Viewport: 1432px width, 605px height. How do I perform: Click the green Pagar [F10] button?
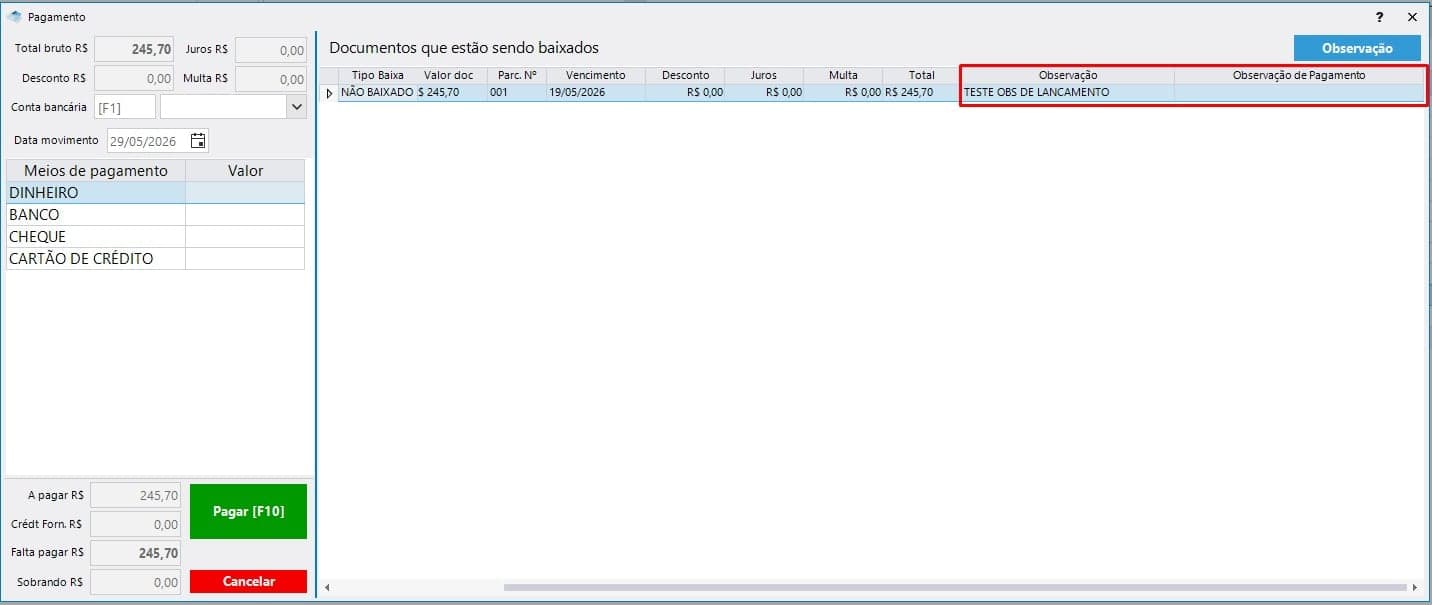(x=248, y=511)
